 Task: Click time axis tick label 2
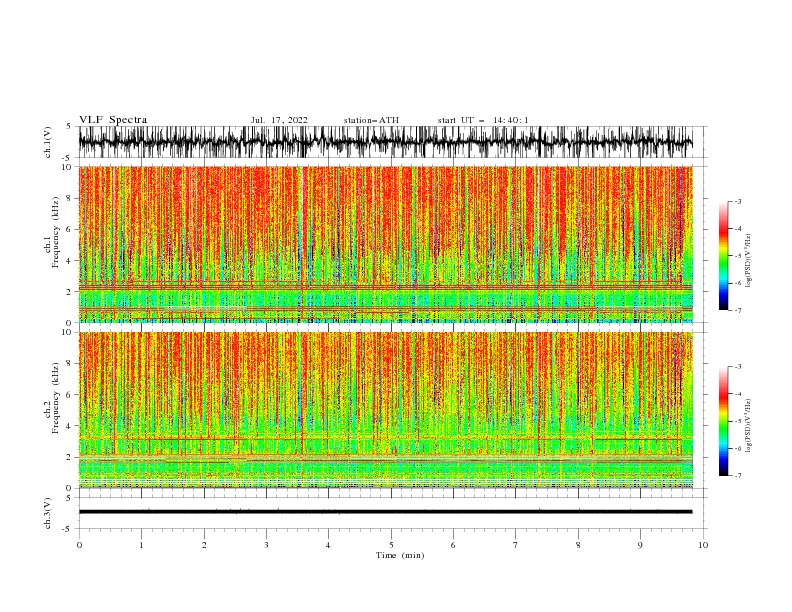pos(204,545)
